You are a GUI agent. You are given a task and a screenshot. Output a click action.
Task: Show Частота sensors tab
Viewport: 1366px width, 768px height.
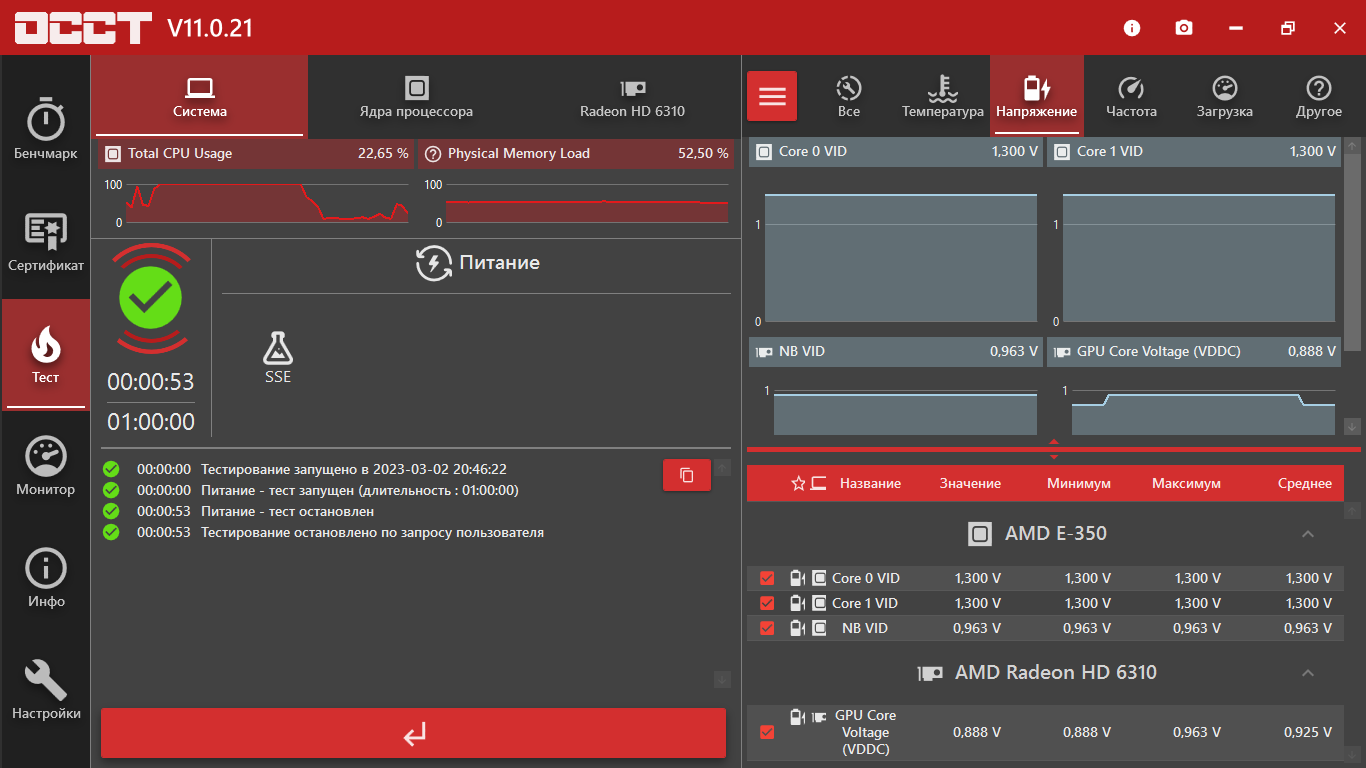click(1131, 97)
